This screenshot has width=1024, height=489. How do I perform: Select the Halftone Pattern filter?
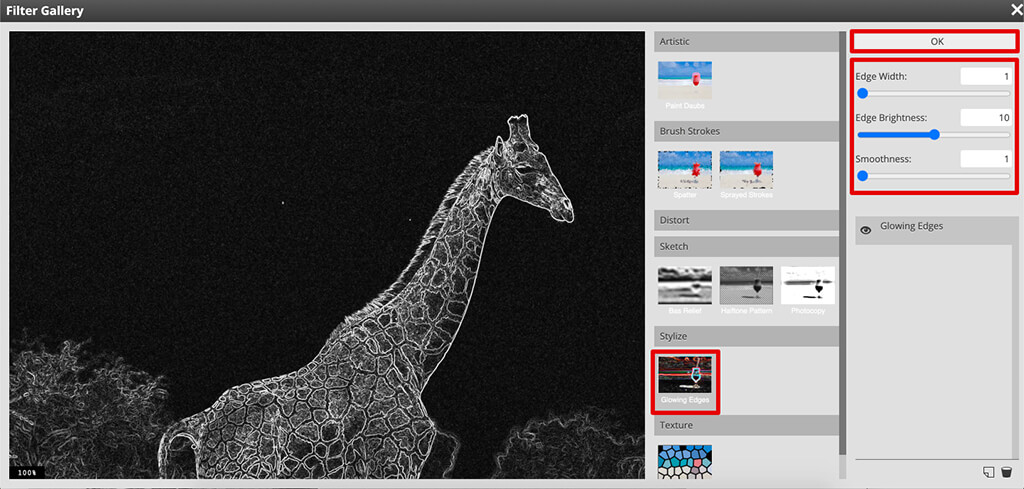click(x=746, y=285)
